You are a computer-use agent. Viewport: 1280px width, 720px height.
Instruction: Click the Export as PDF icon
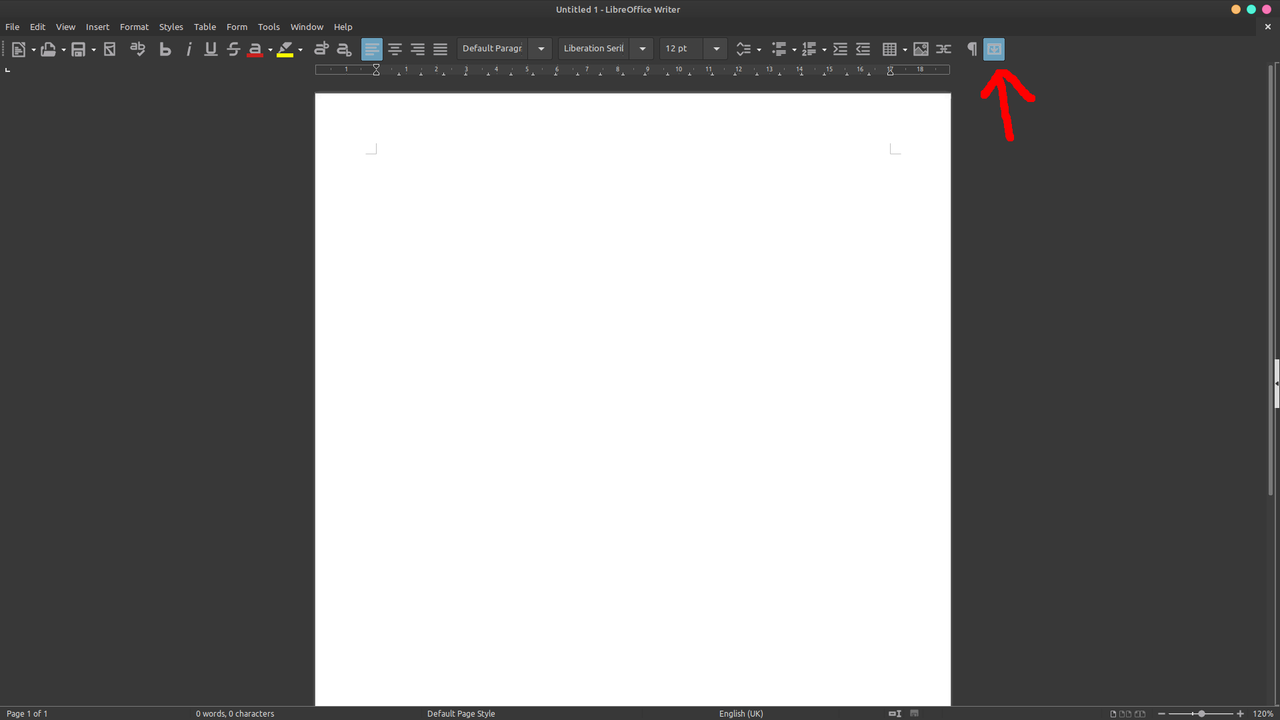[x=110, y=49]
